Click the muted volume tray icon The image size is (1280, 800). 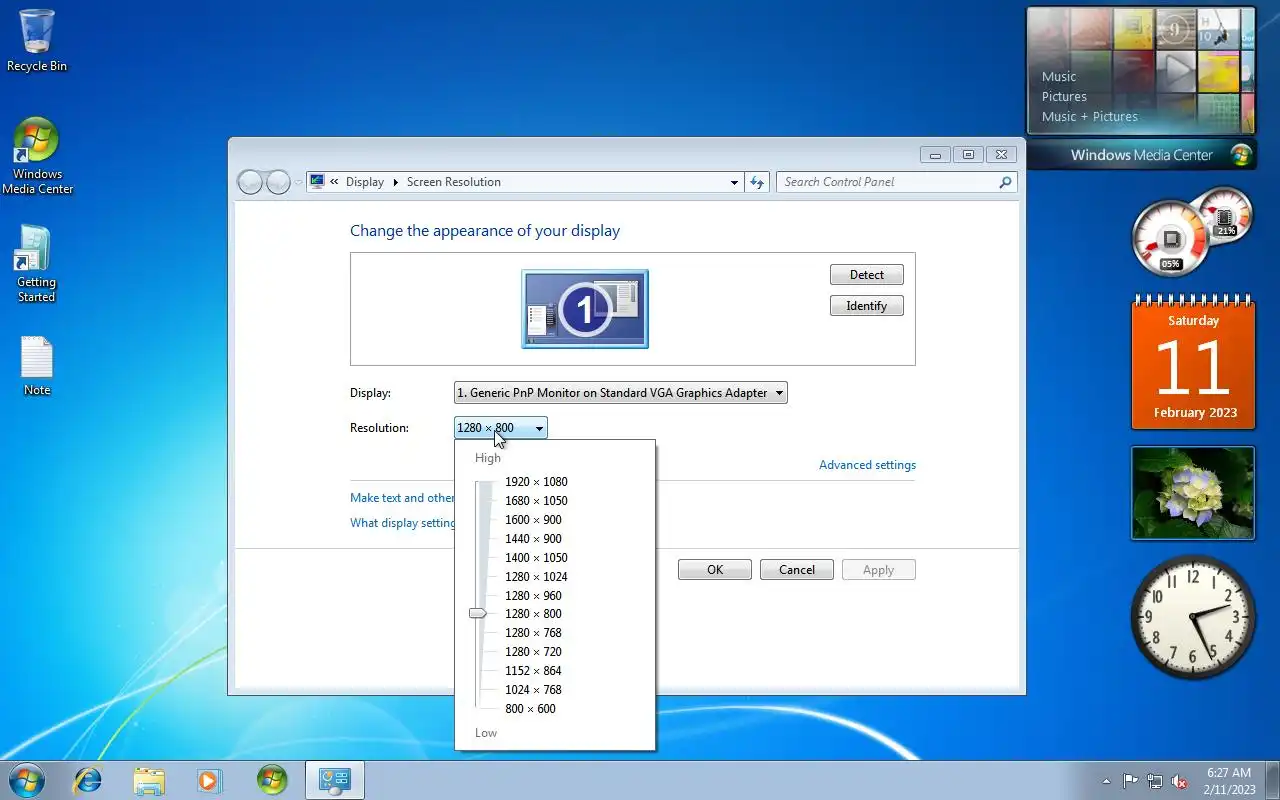point(1180,781)
